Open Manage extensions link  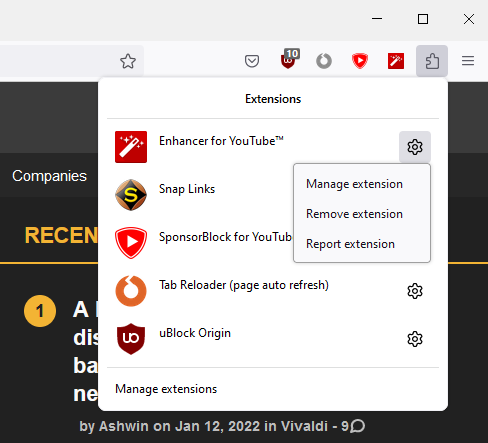[166, 389]
